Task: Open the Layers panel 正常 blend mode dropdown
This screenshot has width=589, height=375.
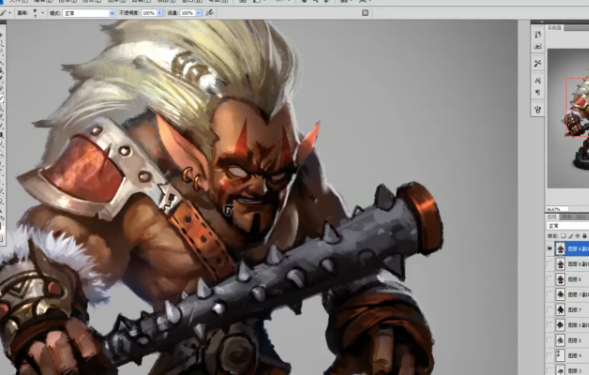Action: pyautogui.click(x=568, y=225)
